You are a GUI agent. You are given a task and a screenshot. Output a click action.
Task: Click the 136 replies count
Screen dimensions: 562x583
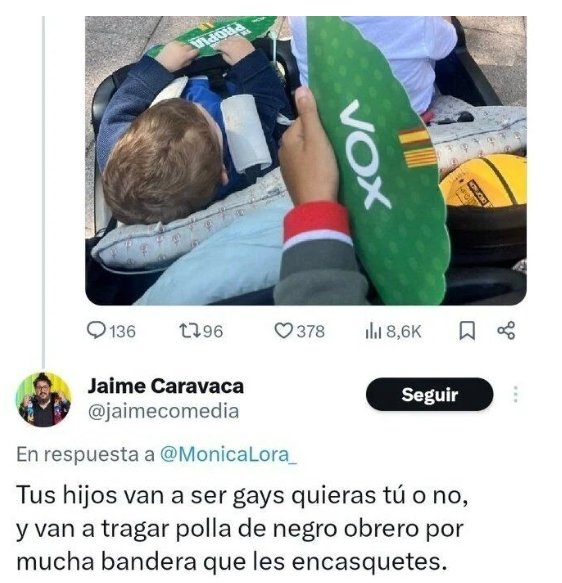pos(123,331)
